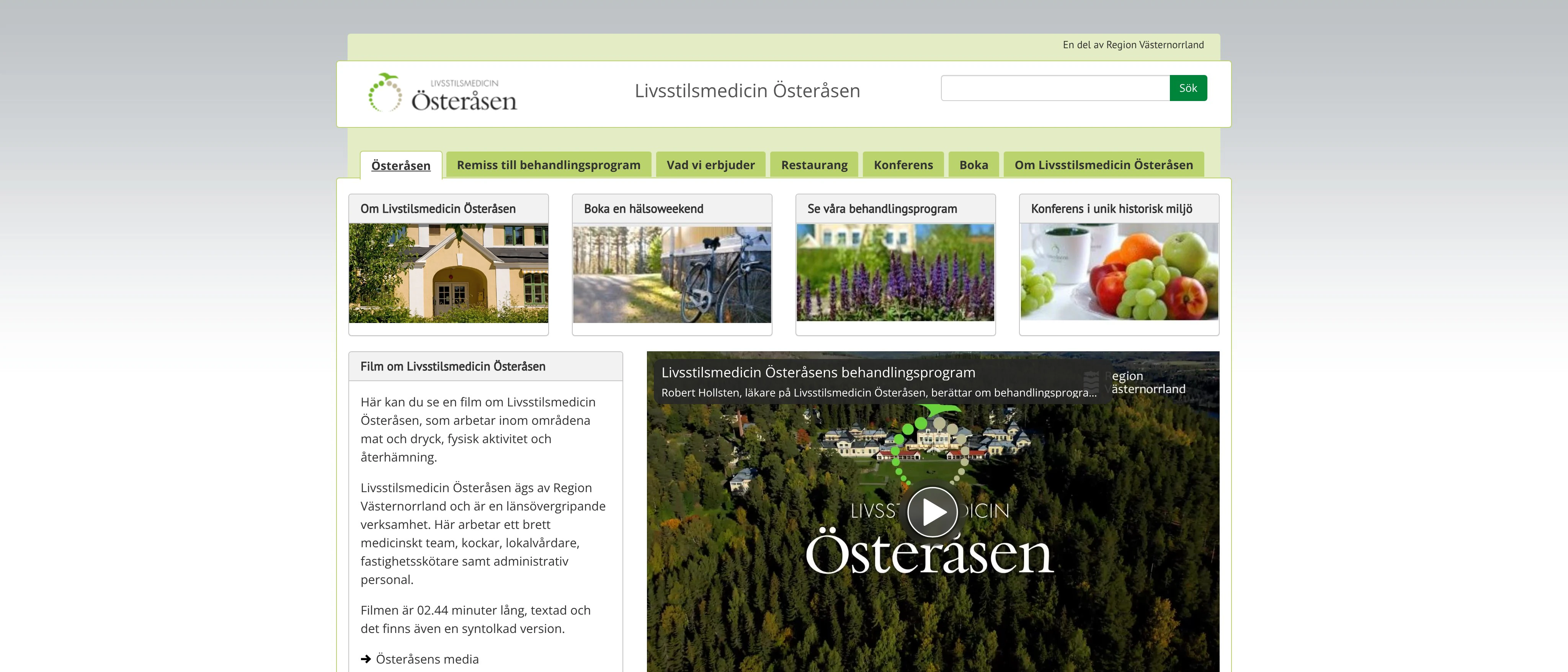
Task: Follow the Österåsens media link
Action: click(x=427, y=659)
